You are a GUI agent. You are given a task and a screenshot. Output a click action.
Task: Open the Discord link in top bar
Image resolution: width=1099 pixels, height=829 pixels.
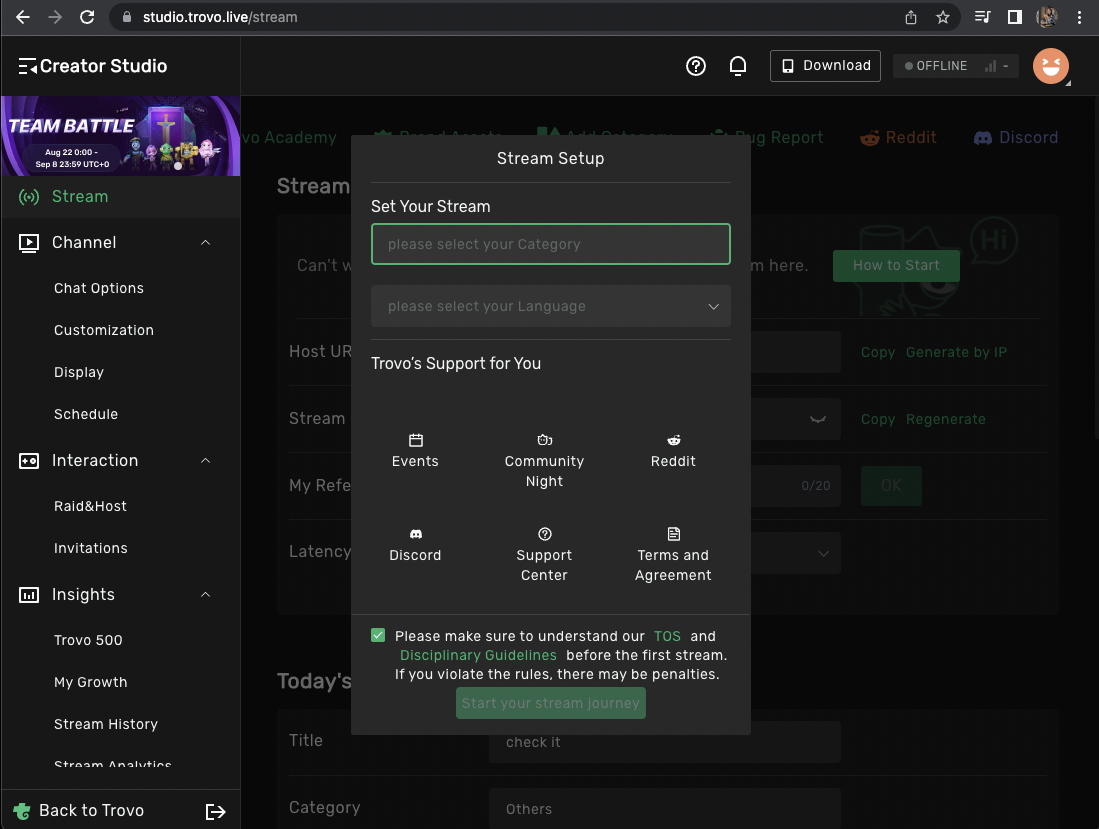[1016, 137]
